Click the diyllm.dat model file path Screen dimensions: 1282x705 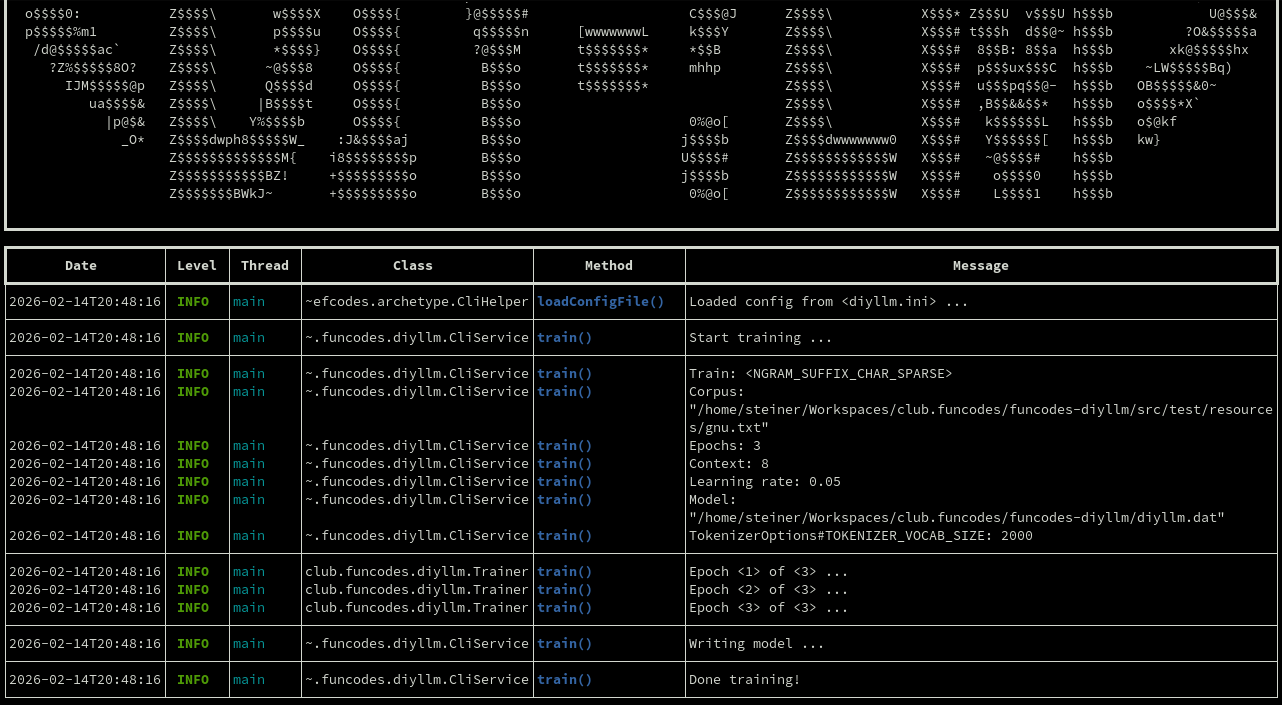957,517
